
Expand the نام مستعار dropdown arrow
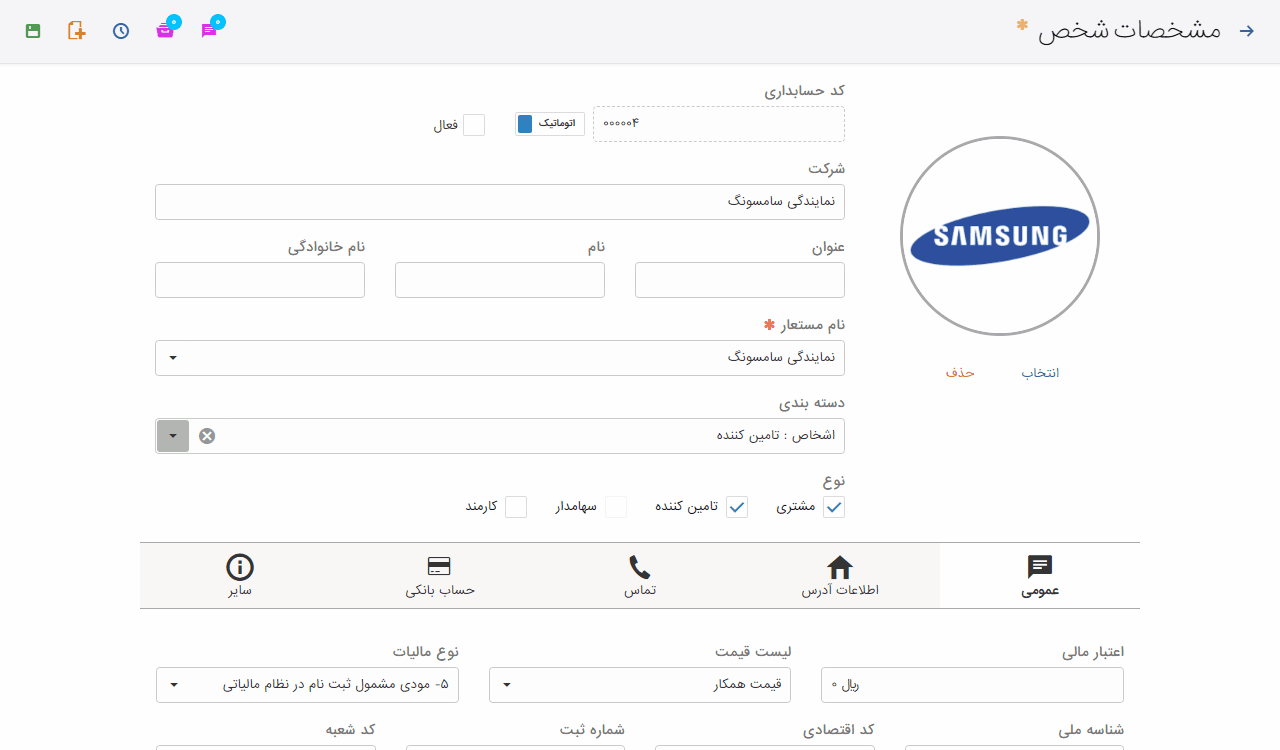pos(173,358)
